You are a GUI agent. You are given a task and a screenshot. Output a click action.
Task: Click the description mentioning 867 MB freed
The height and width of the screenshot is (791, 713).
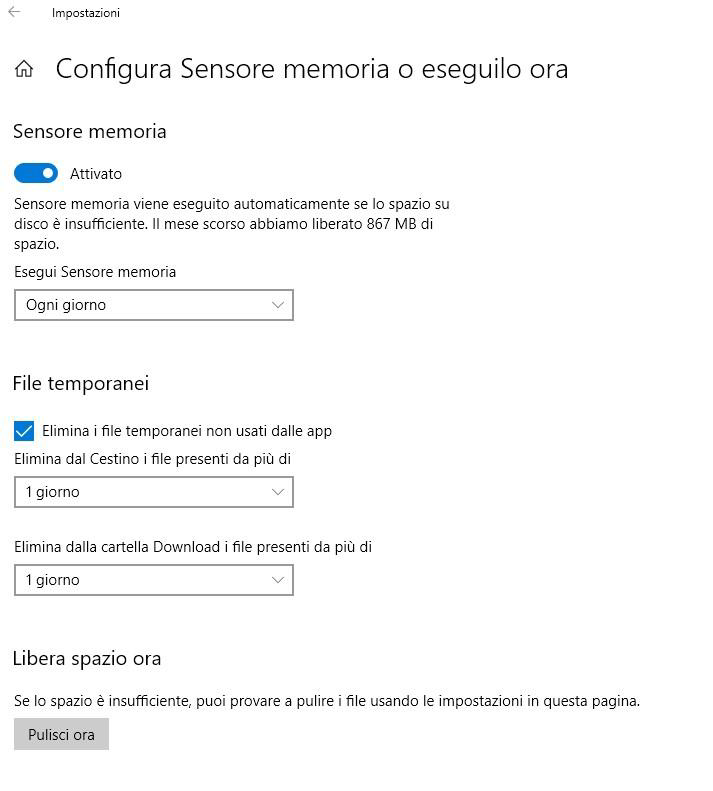click(x=231, y=224)
